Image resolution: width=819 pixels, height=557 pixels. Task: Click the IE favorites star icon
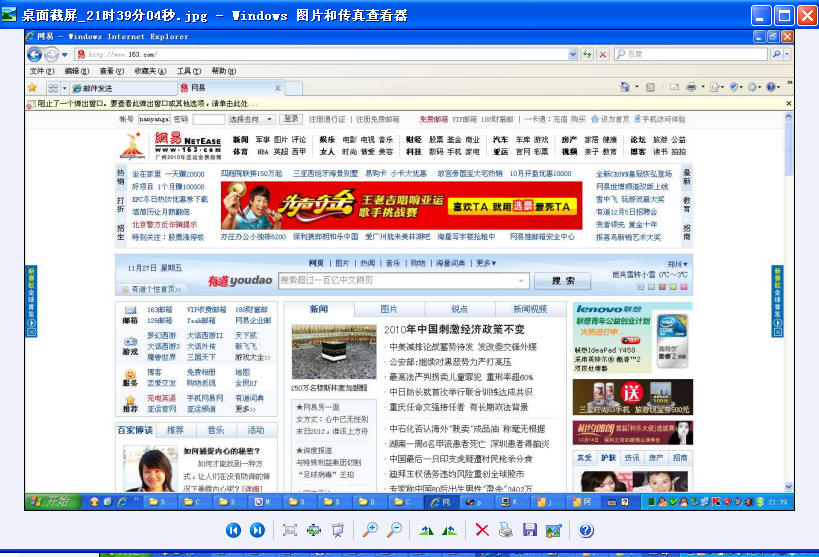point(32,88)
